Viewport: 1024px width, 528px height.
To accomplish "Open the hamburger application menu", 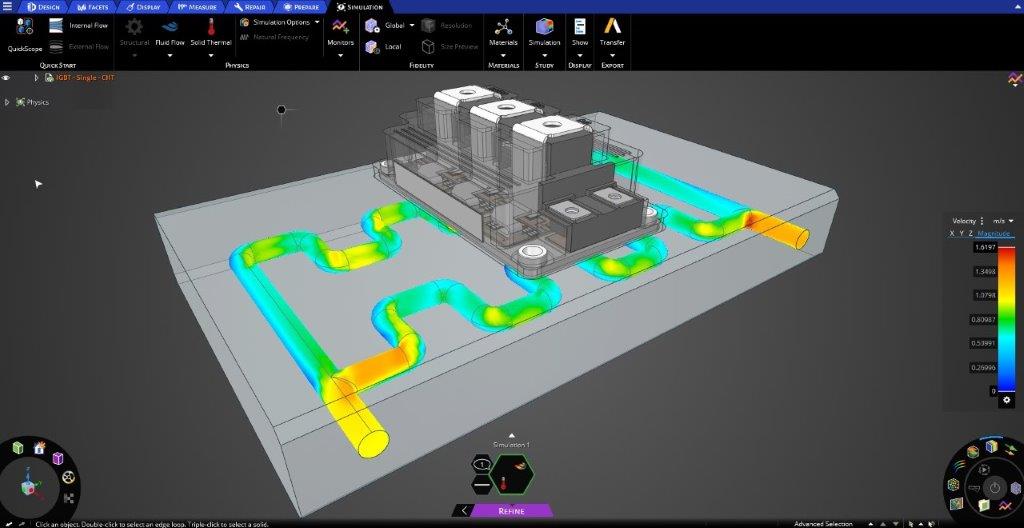I will click(7, 7).
